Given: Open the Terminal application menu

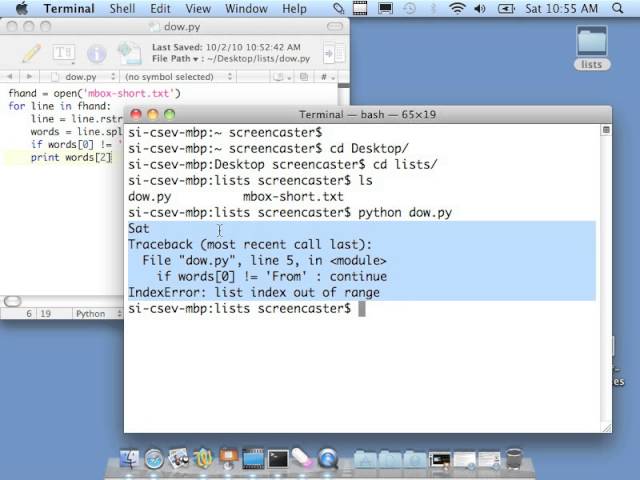Looking at the screenshot, I should click(x=69, y=9).
